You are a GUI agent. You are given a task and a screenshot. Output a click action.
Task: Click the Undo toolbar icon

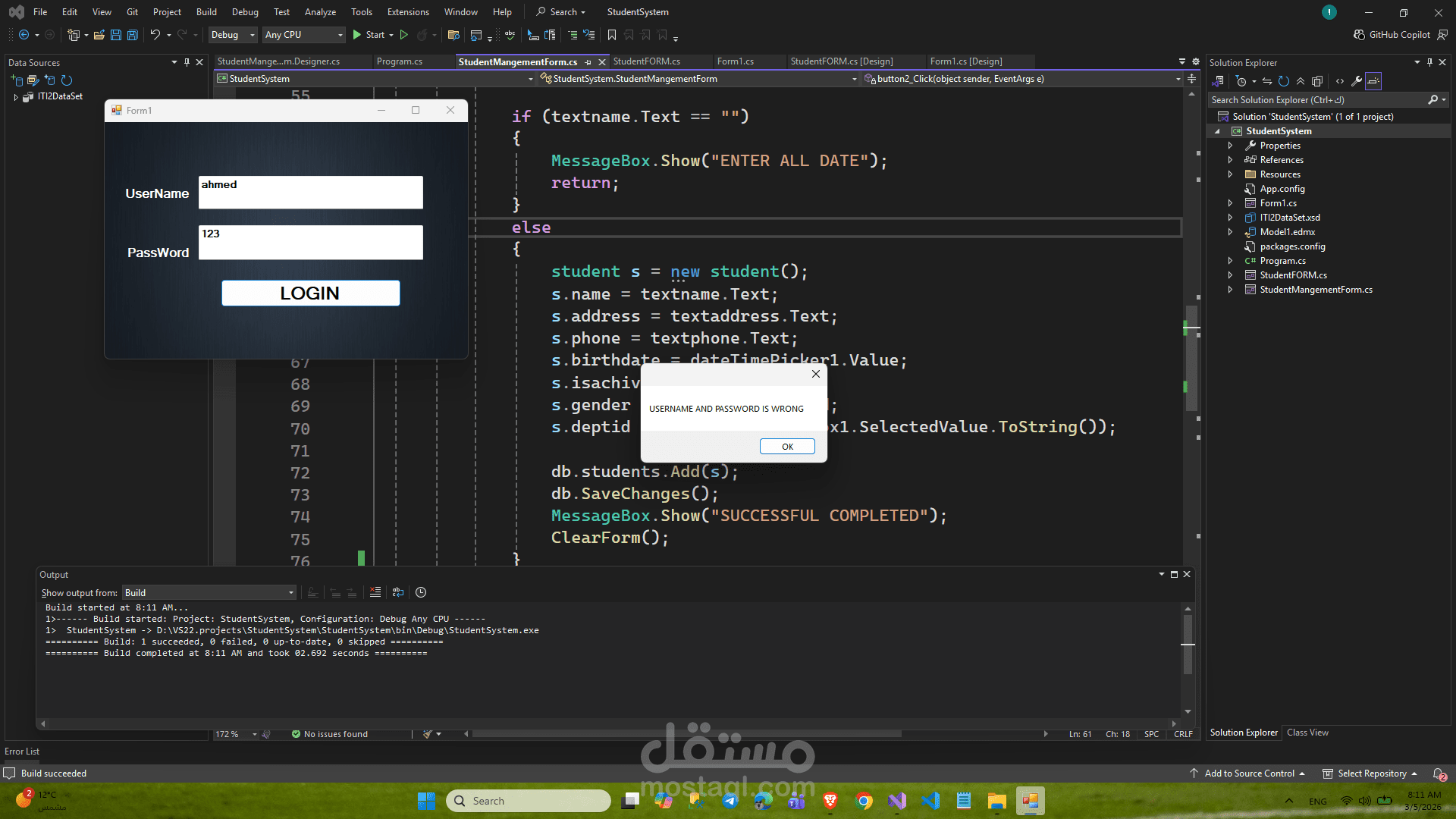155,35
